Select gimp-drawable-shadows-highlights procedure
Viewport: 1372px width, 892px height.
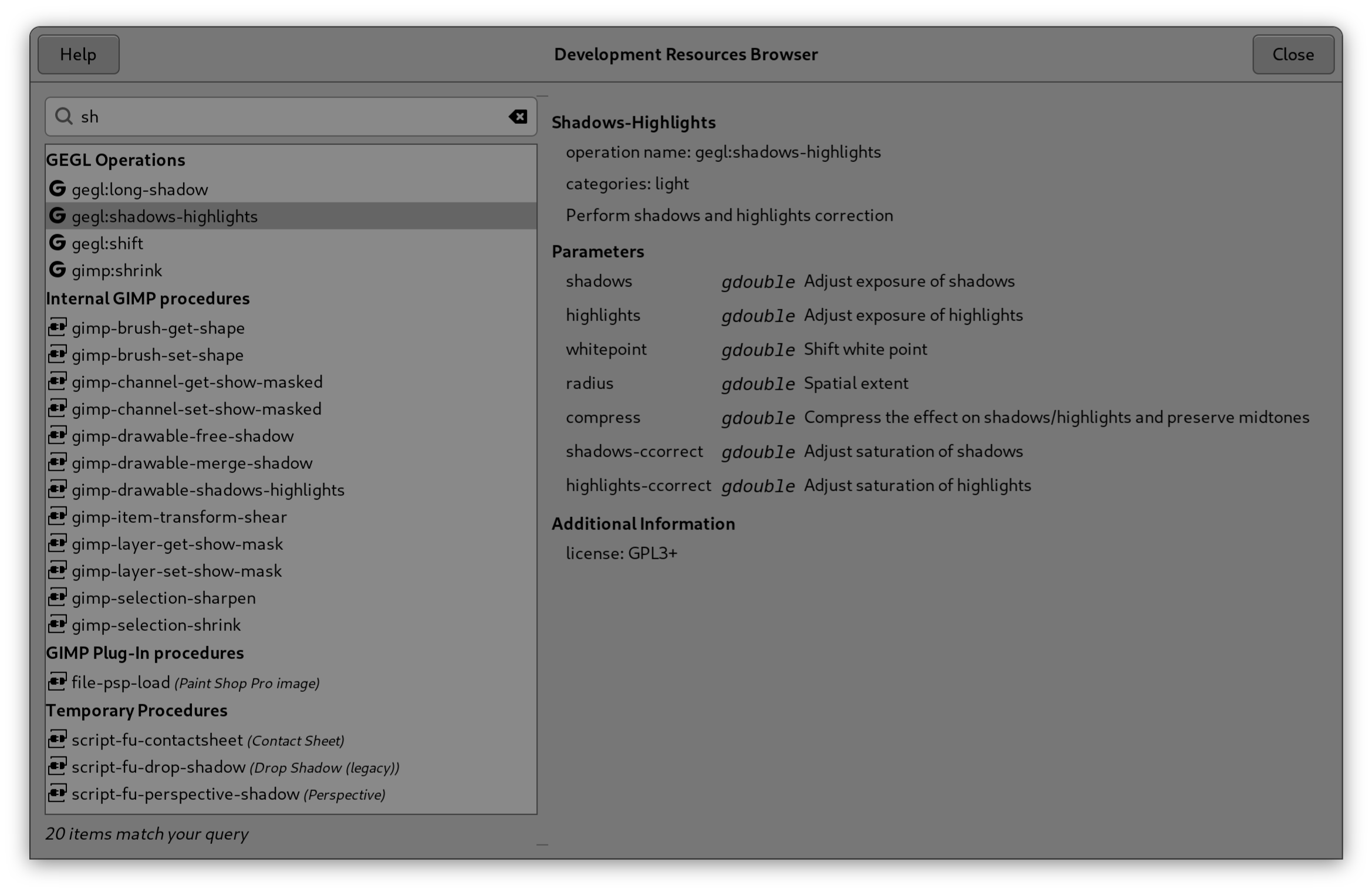point(291,489)
